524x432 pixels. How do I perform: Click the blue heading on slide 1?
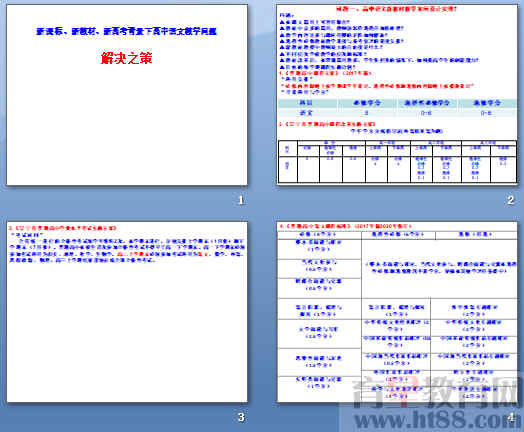pyautogui.click(x=127, y=32)
